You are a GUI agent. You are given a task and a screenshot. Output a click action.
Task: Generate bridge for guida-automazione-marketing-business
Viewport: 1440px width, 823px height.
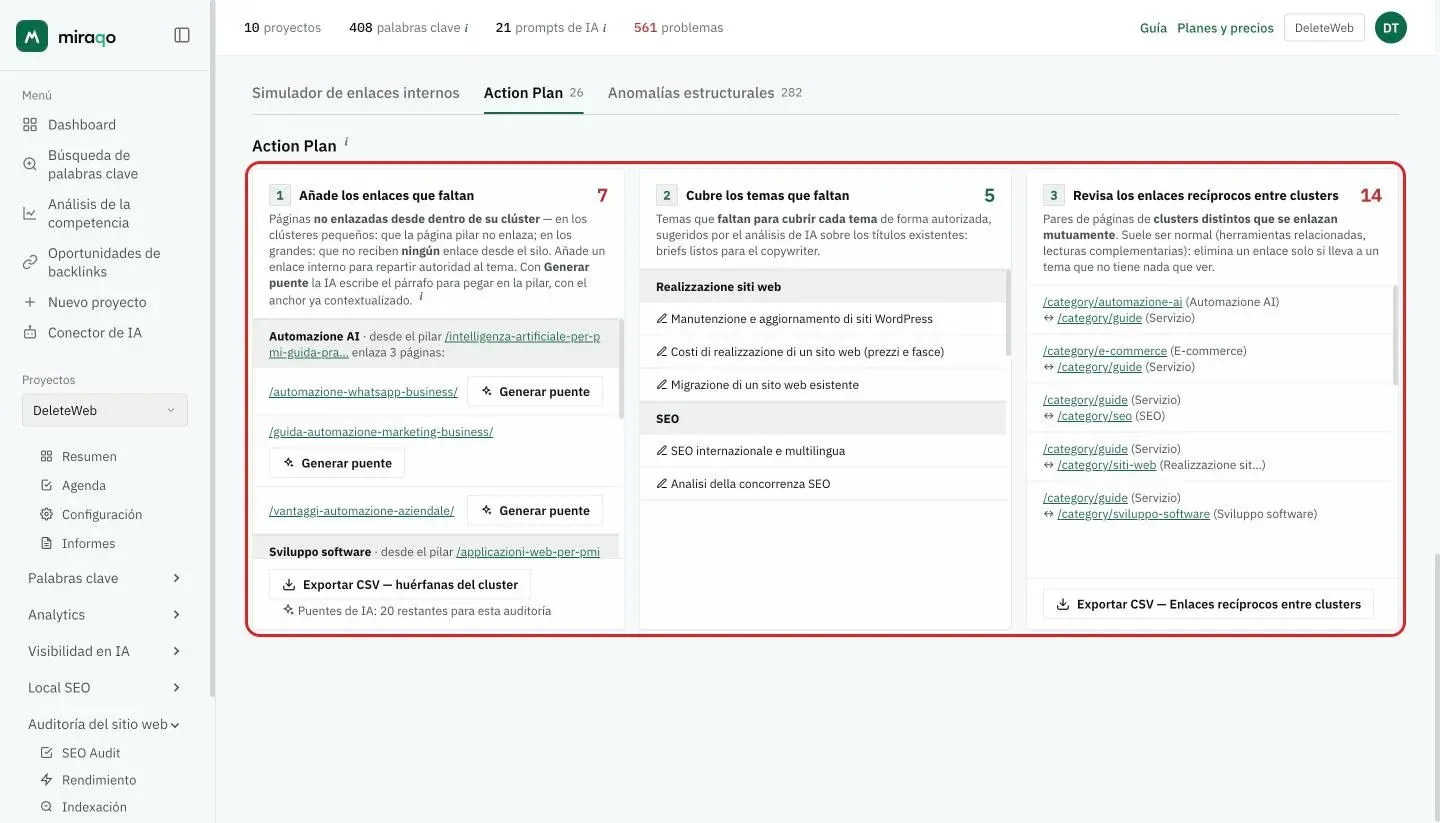(x=337, y=464)
